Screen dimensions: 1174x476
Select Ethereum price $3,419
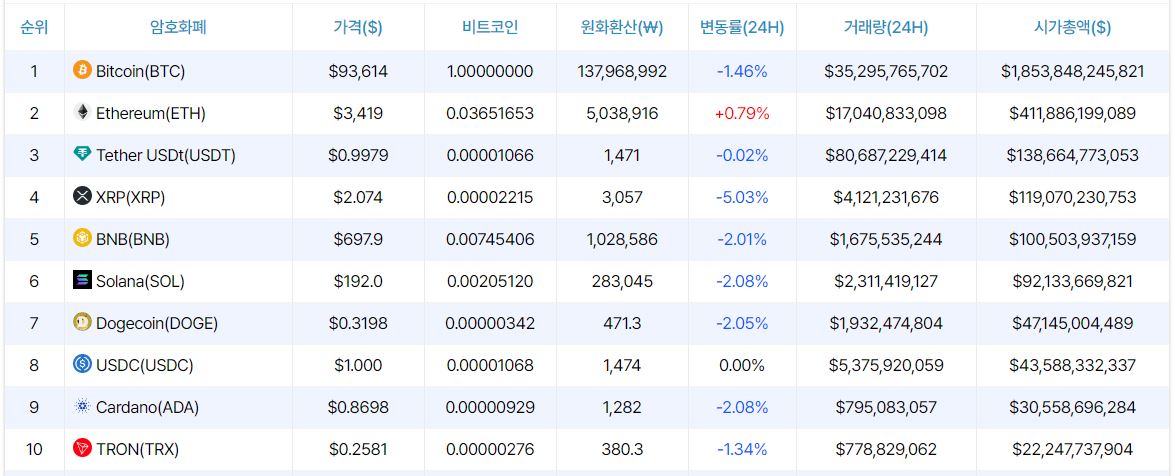click(x=358, y=113)
